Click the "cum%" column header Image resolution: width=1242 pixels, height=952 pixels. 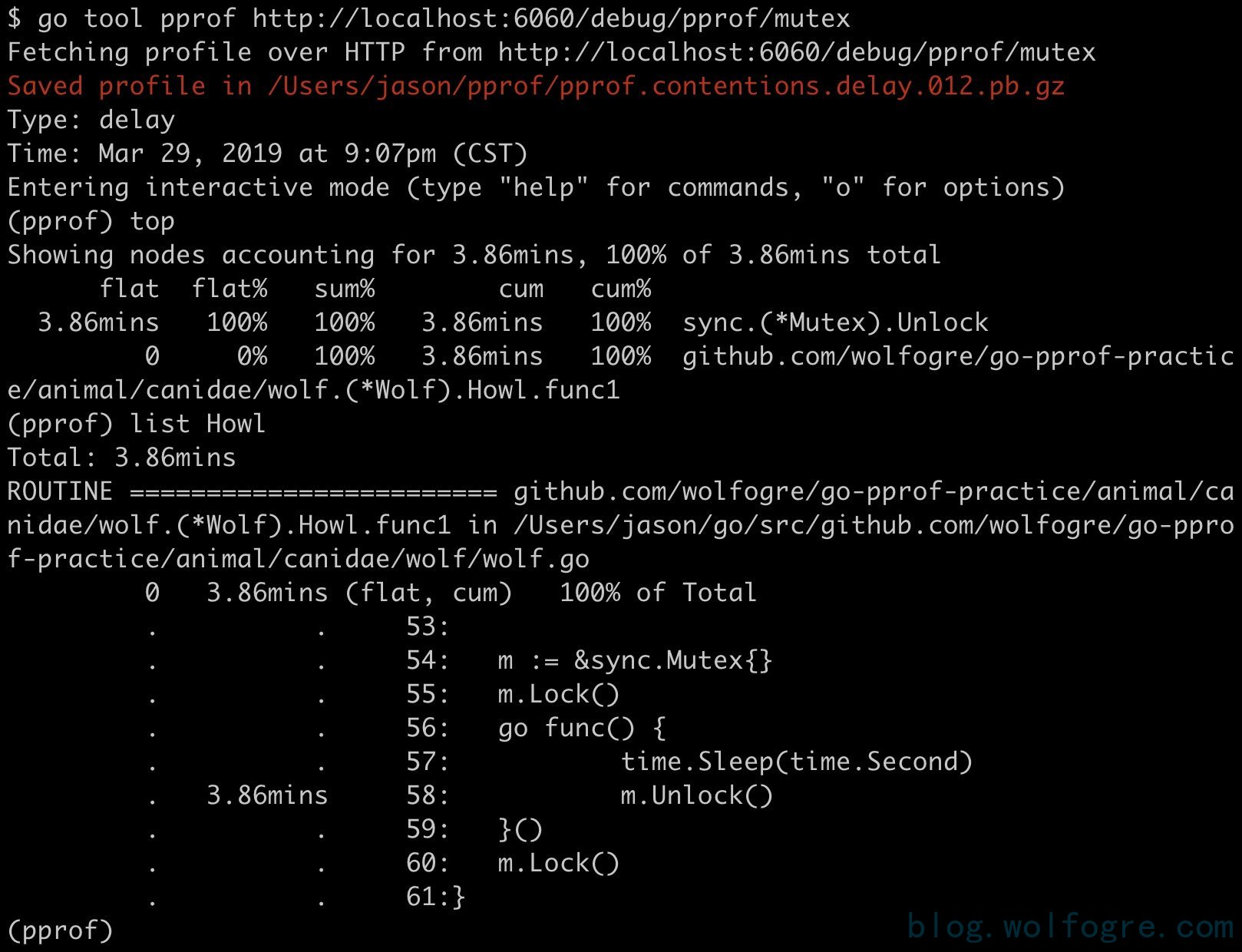[x=621, y=289]
